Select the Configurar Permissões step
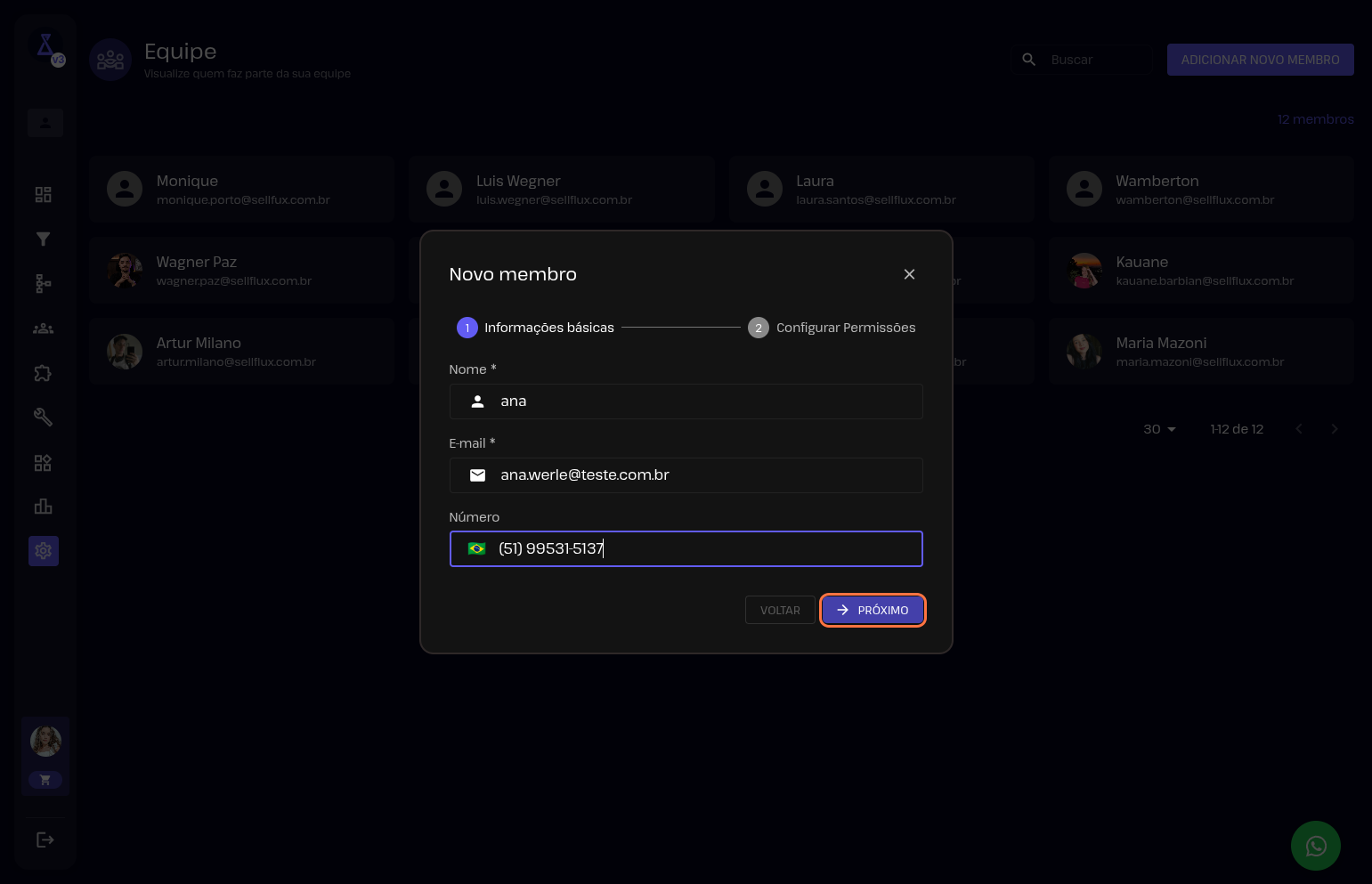The height and width of the screenshot is (884, 1372). (832, 328)
